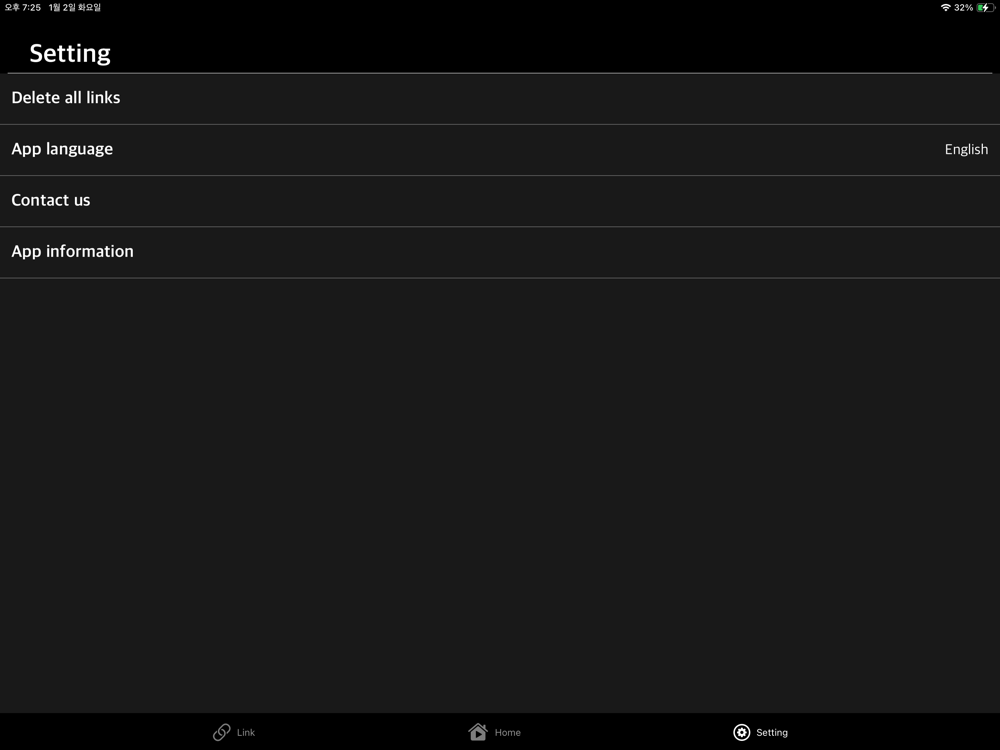This screenshot has width=1000, height=750.
Task: Switch to the Home tab label
Action: point(508,733)
